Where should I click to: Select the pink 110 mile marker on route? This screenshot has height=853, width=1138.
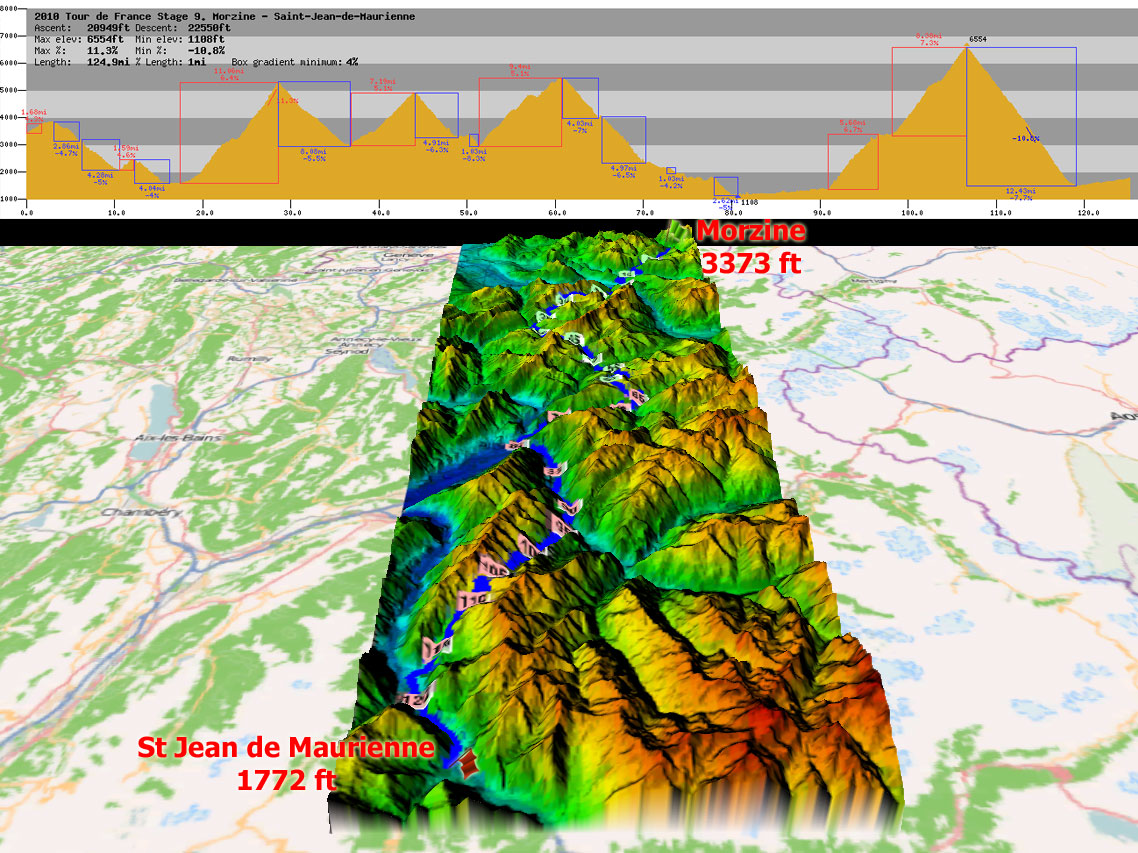pos(474,600)
